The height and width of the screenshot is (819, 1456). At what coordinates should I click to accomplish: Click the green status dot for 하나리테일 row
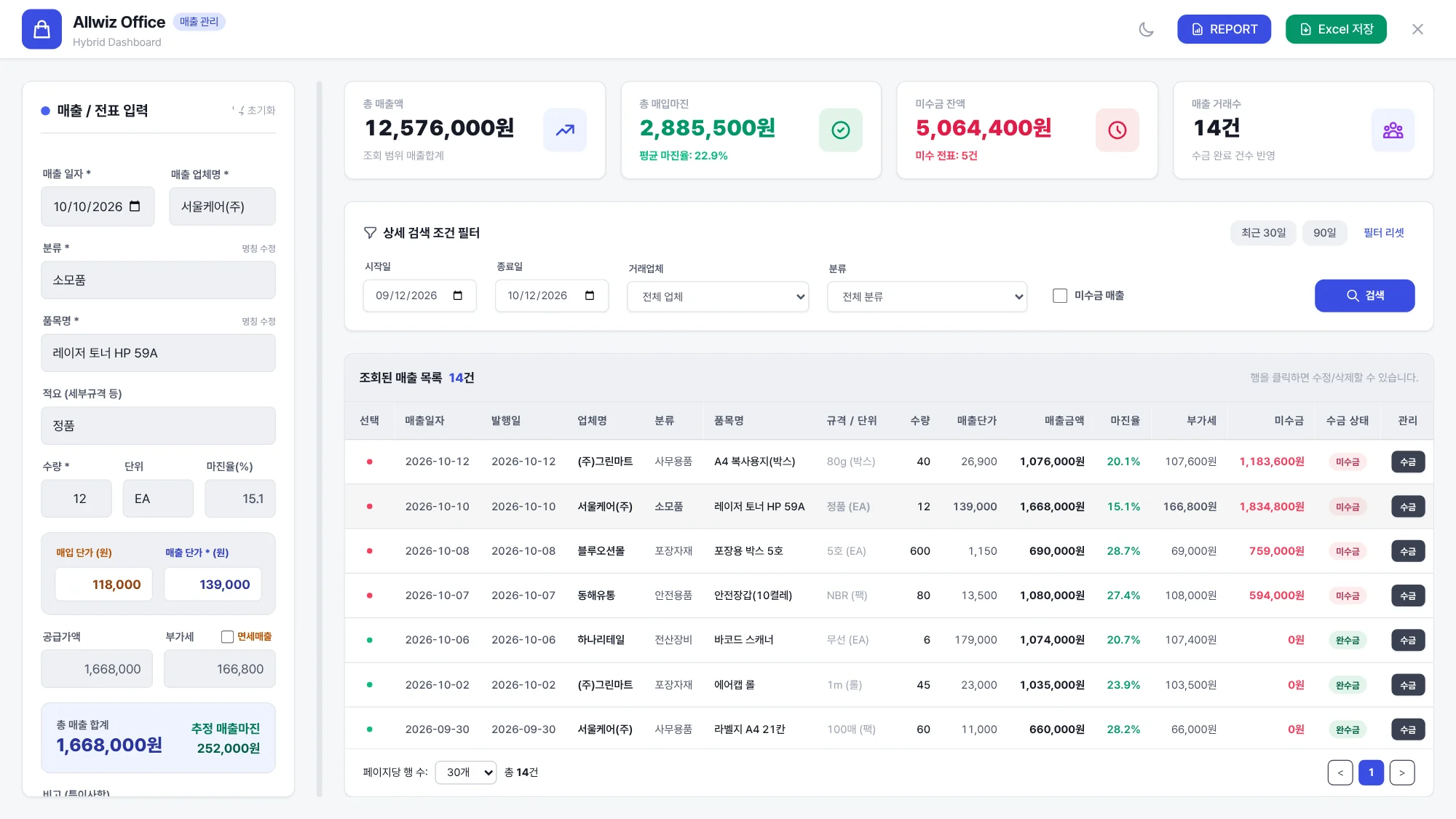tap(370, 641)
